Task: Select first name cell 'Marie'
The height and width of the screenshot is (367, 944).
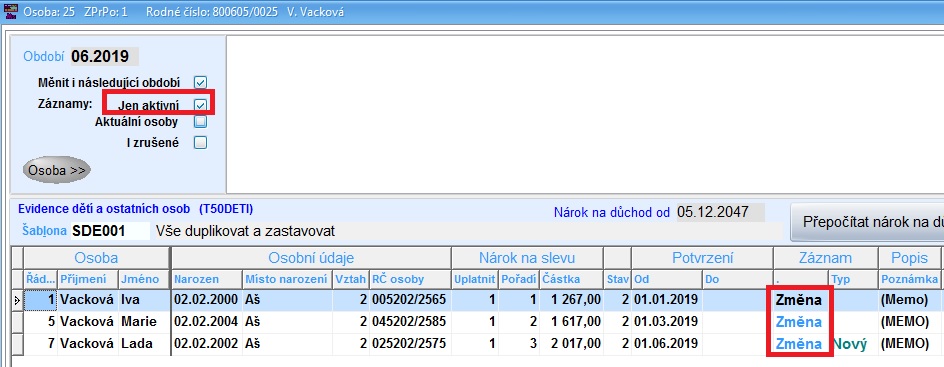Action: pyautogui.click(x=144, y=322)
